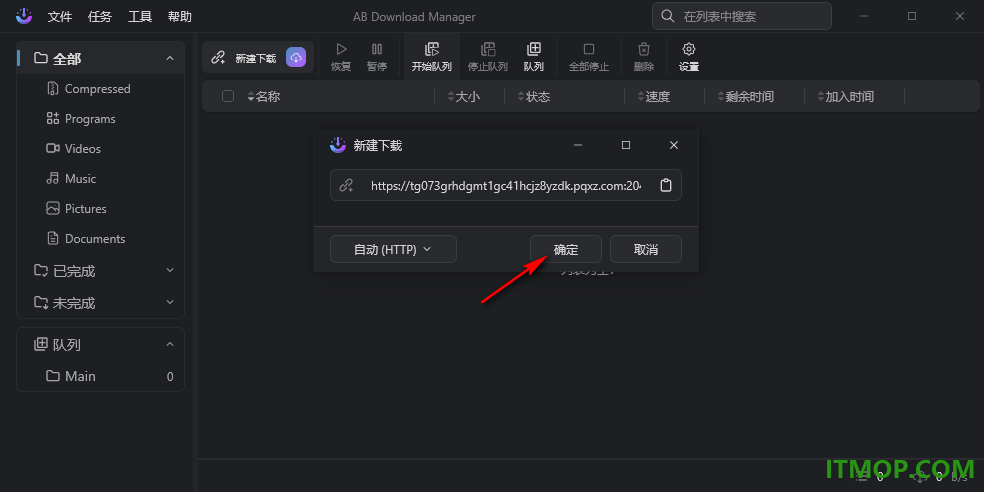The image size is (984, 492).
Task: Click the paste clipboard icon in URL field
Action: point(666,185)
